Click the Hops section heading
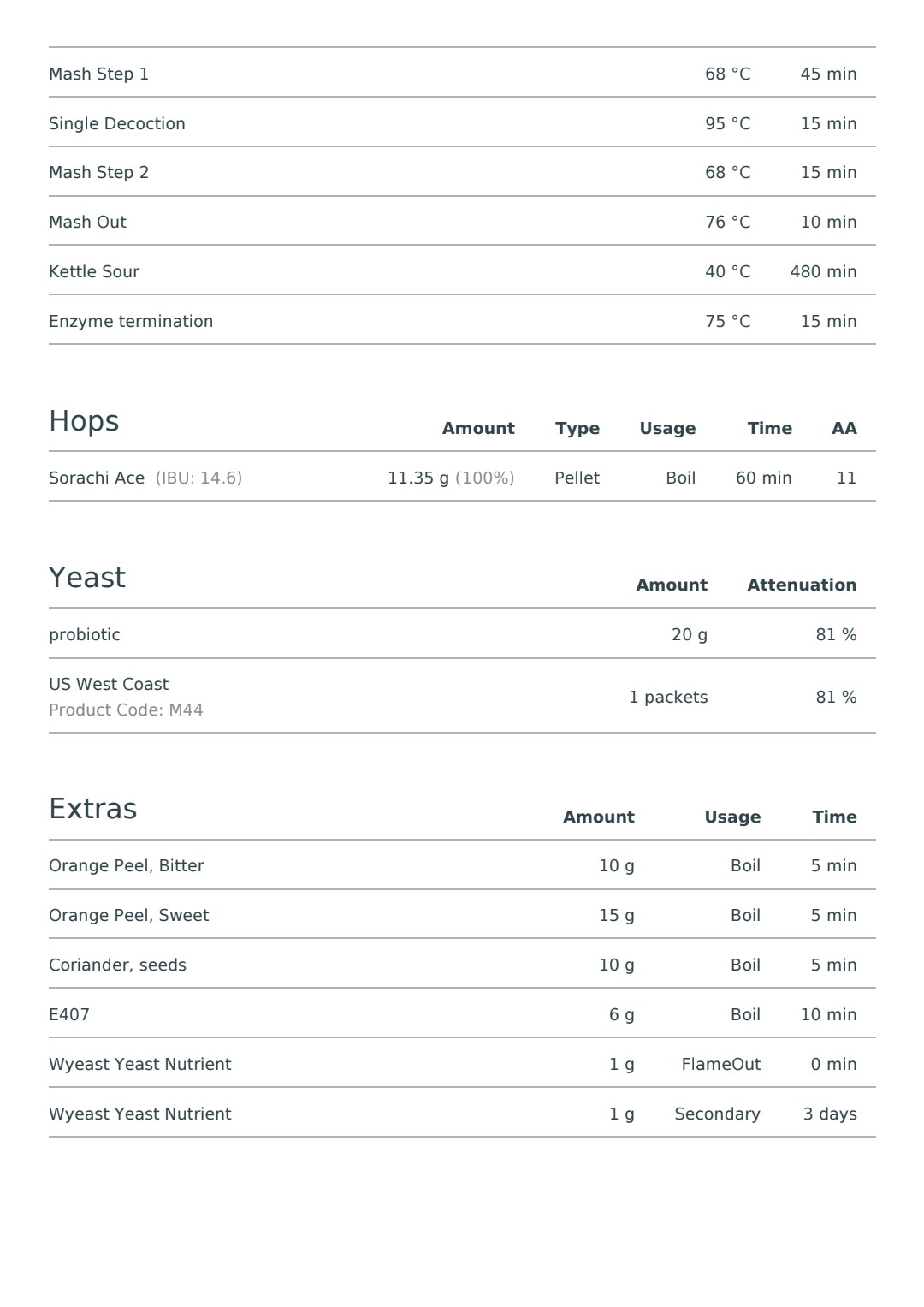 pyautogui.click(x=84, y=421)
